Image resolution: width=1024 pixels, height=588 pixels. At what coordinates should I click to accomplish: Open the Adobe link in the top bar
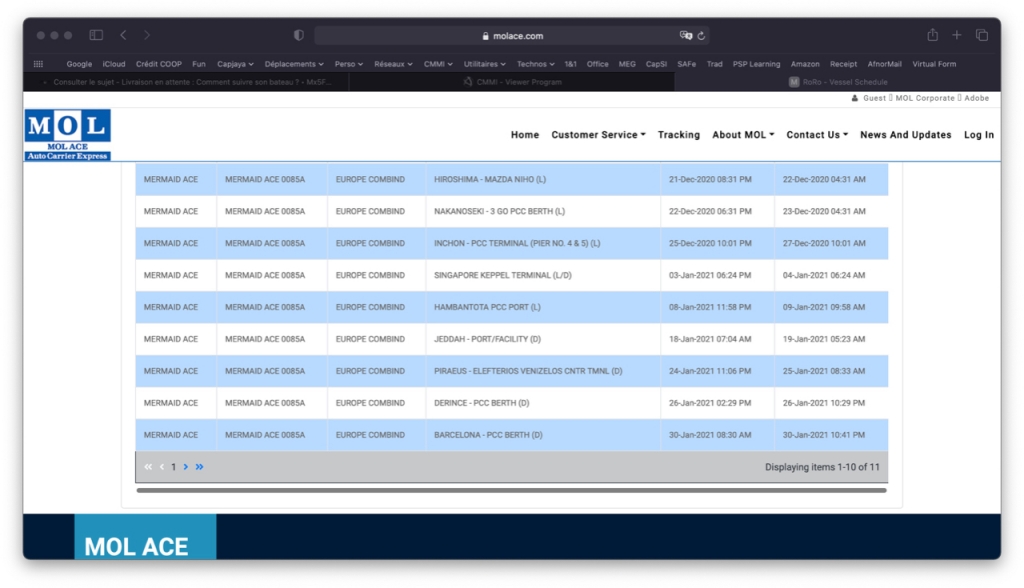976,98
